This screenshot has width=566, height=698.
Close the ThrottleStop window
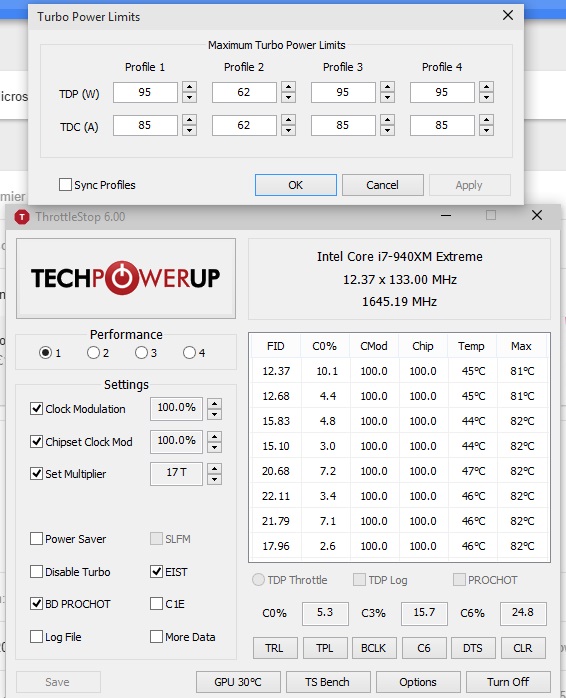click(537, 215)
